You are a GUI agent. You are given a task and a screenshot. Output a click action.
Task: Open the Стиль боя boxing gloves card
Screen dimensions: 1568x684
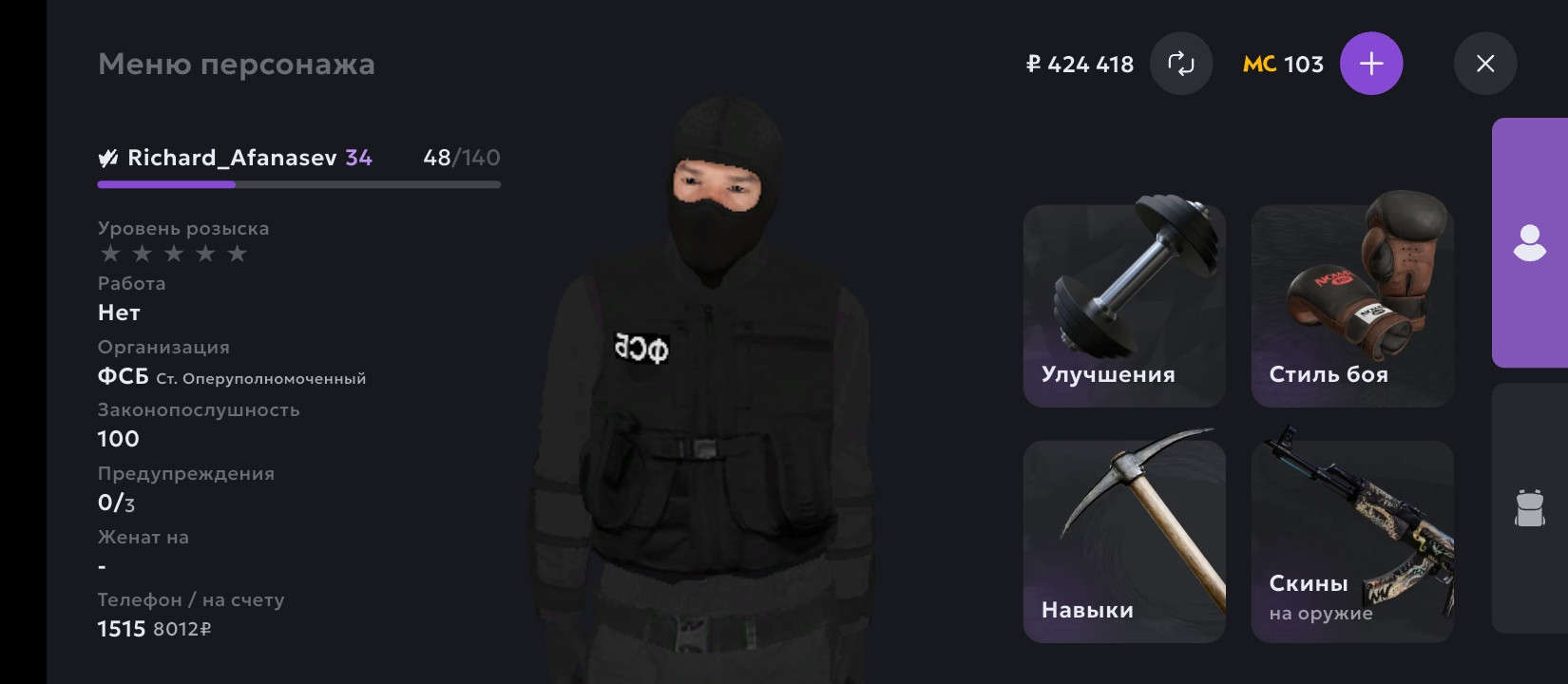click(1352, 306)
